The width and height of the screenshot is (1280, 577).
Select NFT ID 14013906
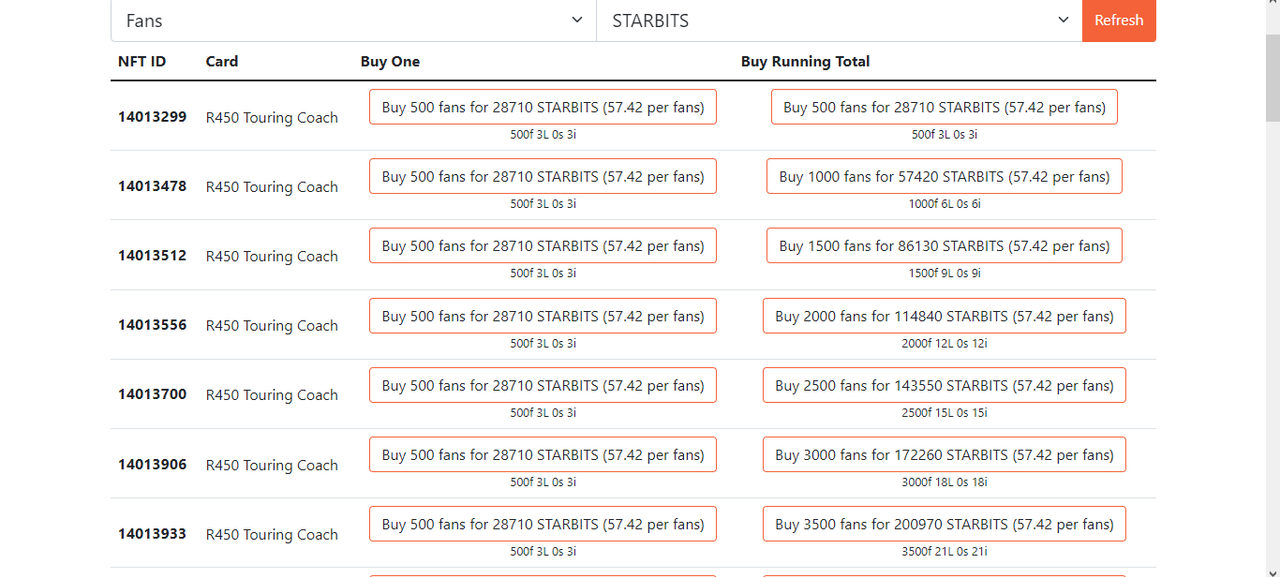pos(152,464)
